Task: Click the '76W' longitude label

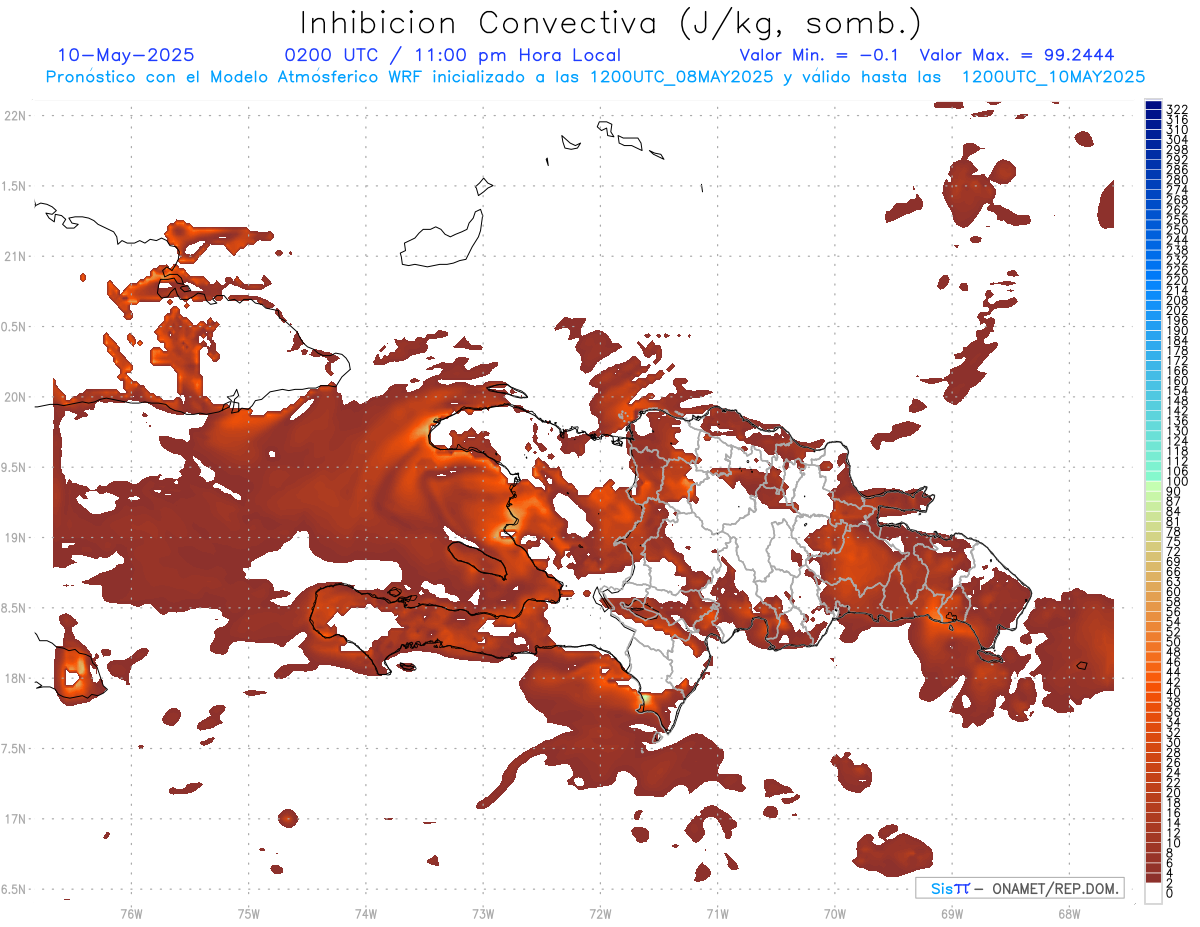Action: pos(131,913)
